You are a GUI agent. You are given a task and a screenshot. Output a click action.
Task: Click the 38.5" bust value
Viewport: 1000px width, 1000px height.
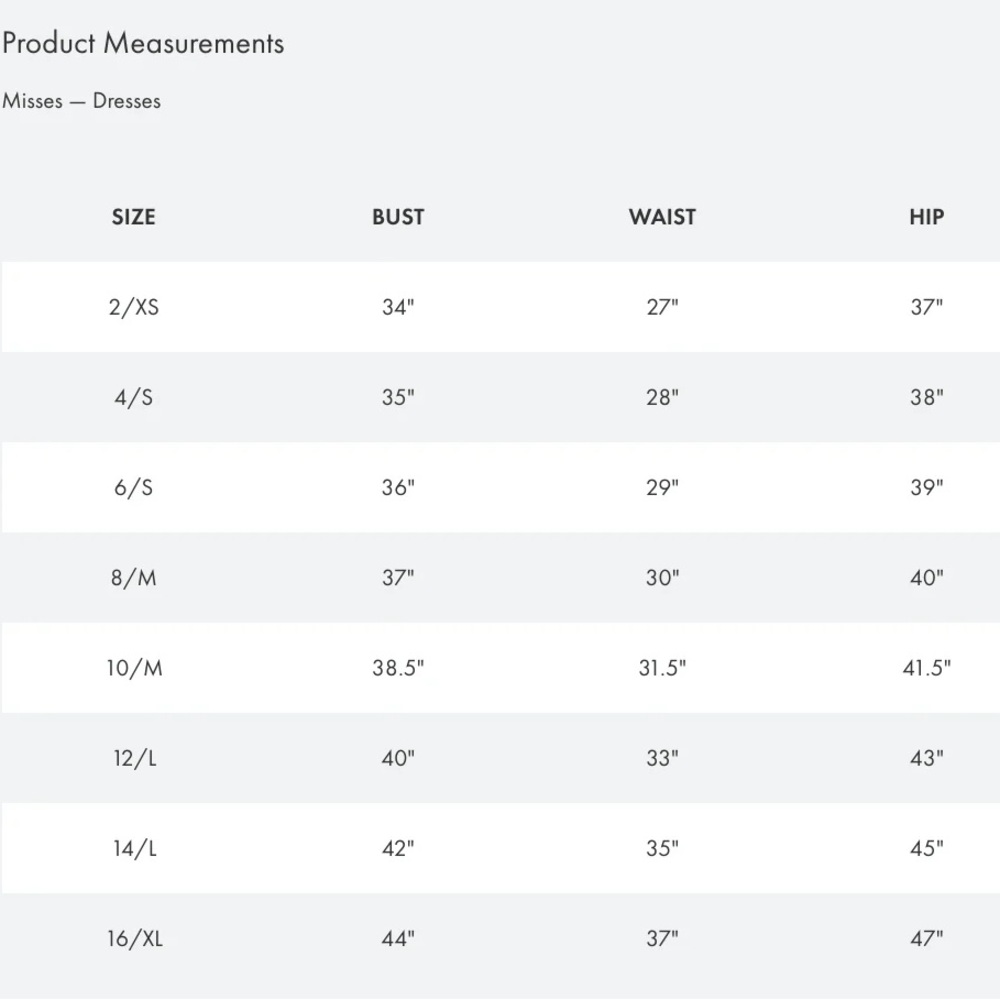point(398,668)
